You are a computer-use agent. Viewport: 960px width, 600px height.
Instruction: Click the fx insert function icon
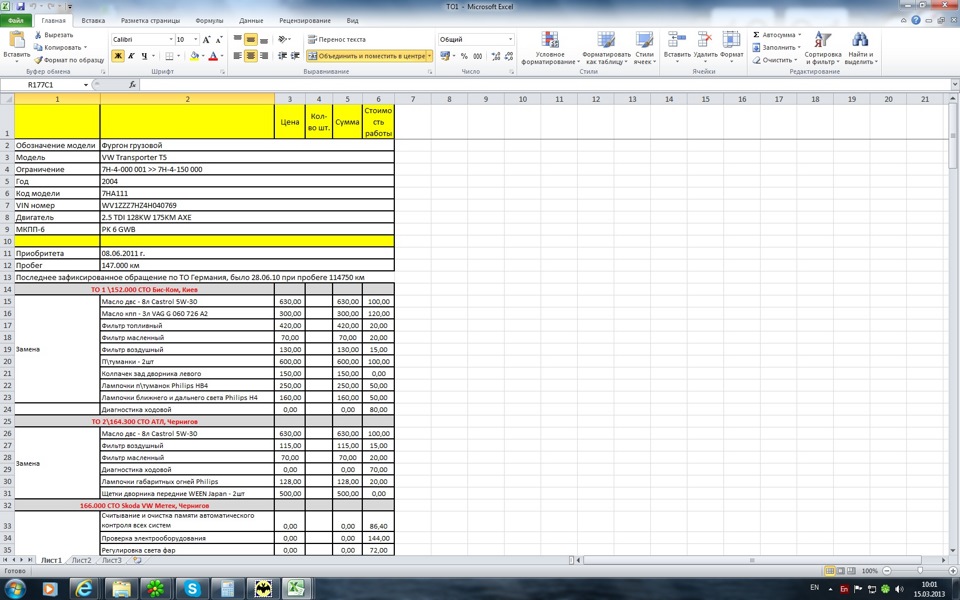click(x=132, y=84)
